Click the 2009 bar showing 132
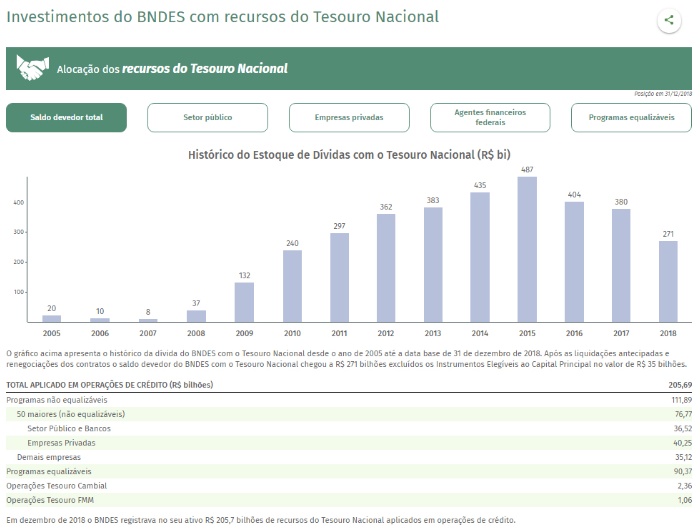 click(244, 302)
